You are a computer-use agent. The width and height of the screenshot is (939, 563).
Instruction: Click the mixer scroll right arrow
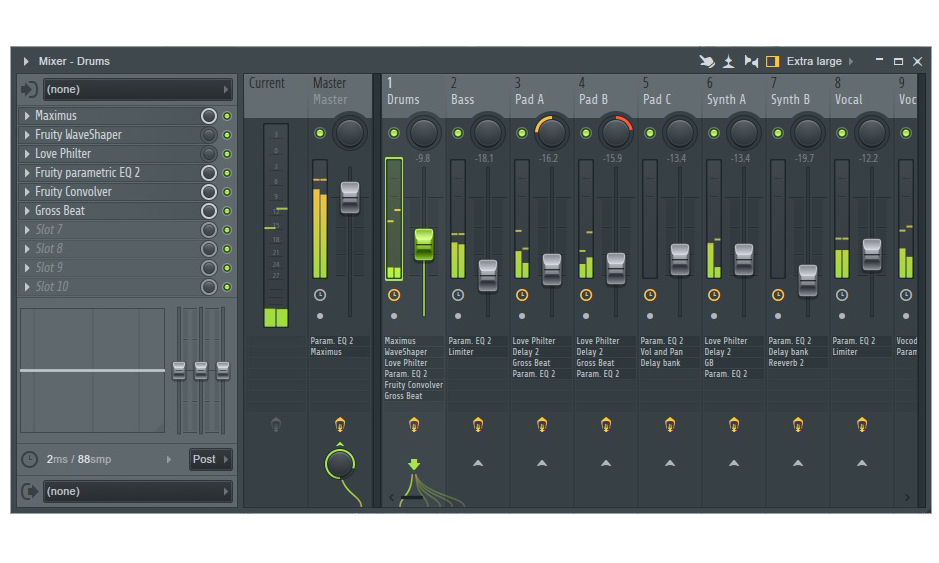[907, 498]
